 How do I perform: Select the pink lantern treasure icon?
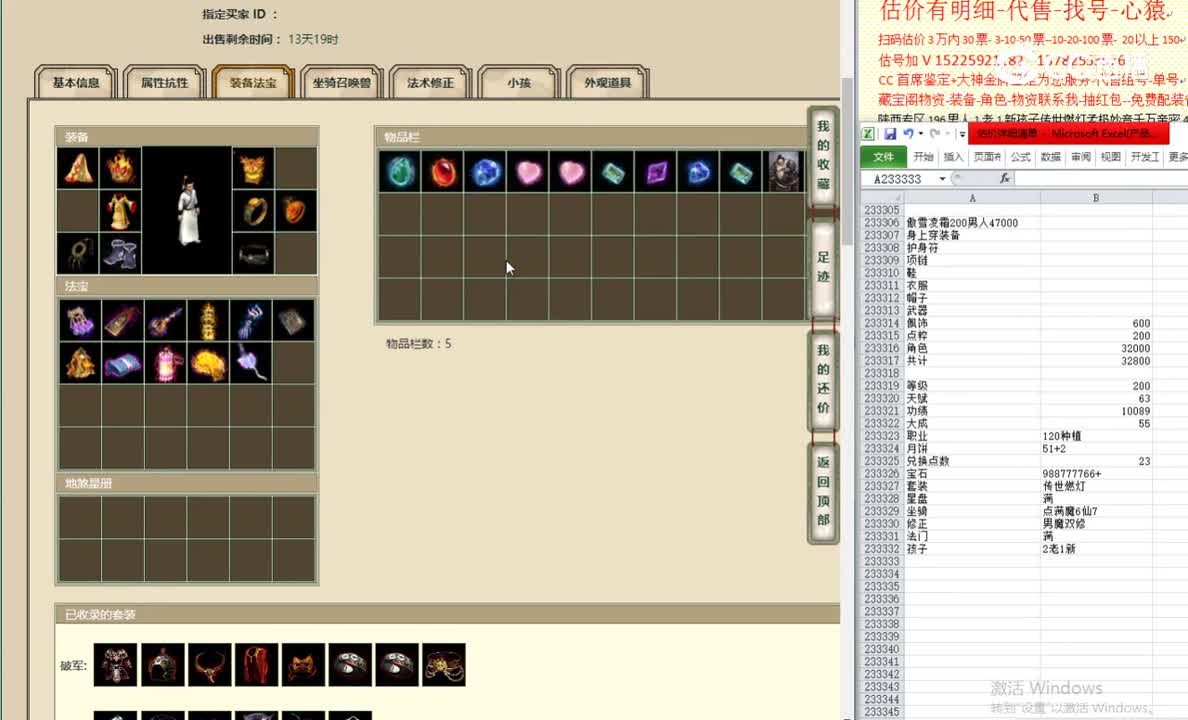pyautogui.click(x=165, y=363)
